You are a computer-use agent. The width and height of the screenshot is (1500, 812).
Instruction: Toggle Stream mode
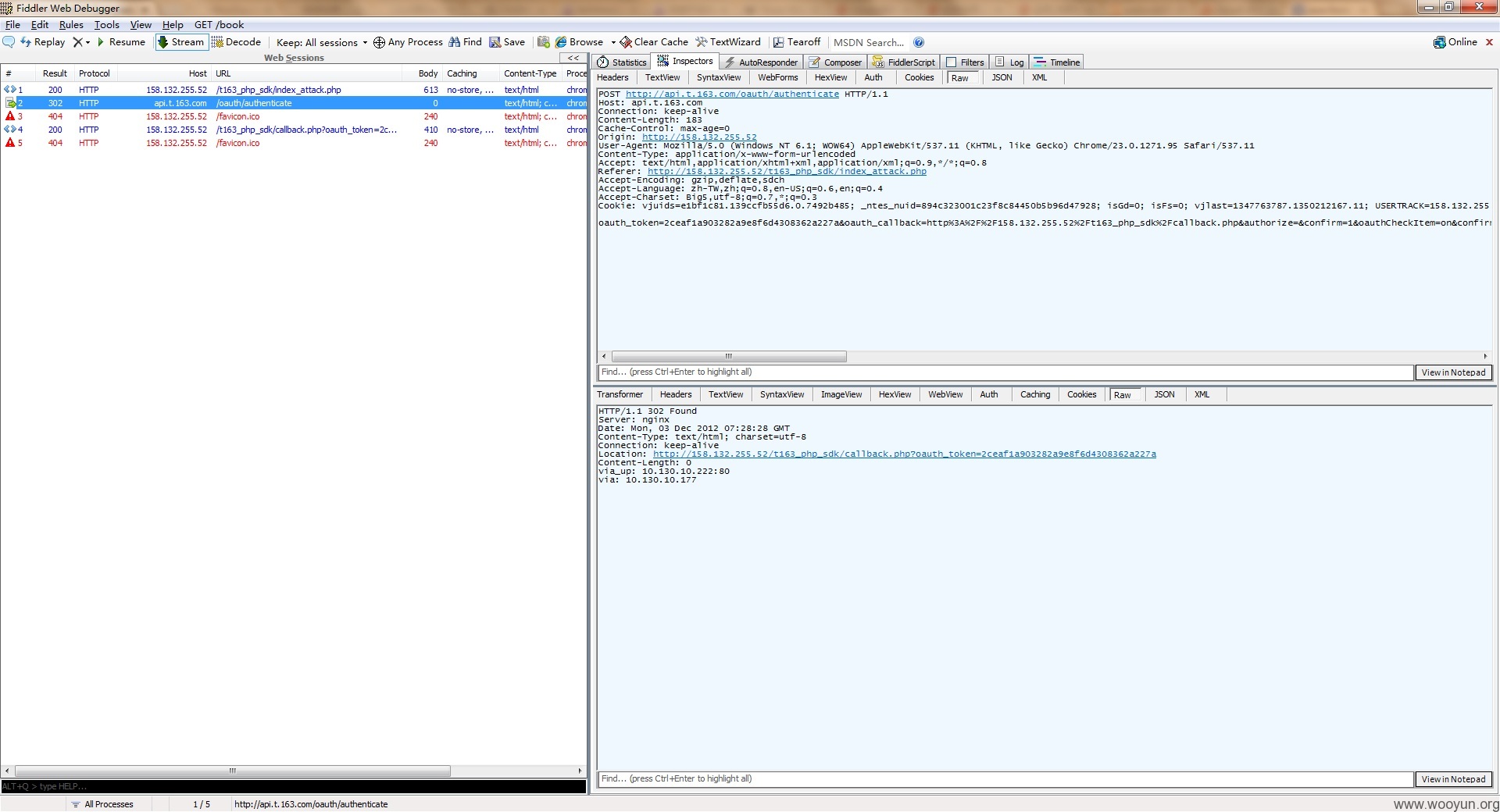[181, 42]
